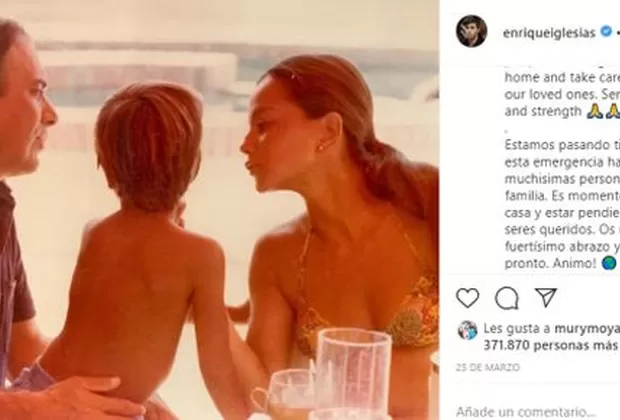Screen dimensions: 620x420
Task: Share the post with the paper plane icon
Action: click(x=545, y=297)
